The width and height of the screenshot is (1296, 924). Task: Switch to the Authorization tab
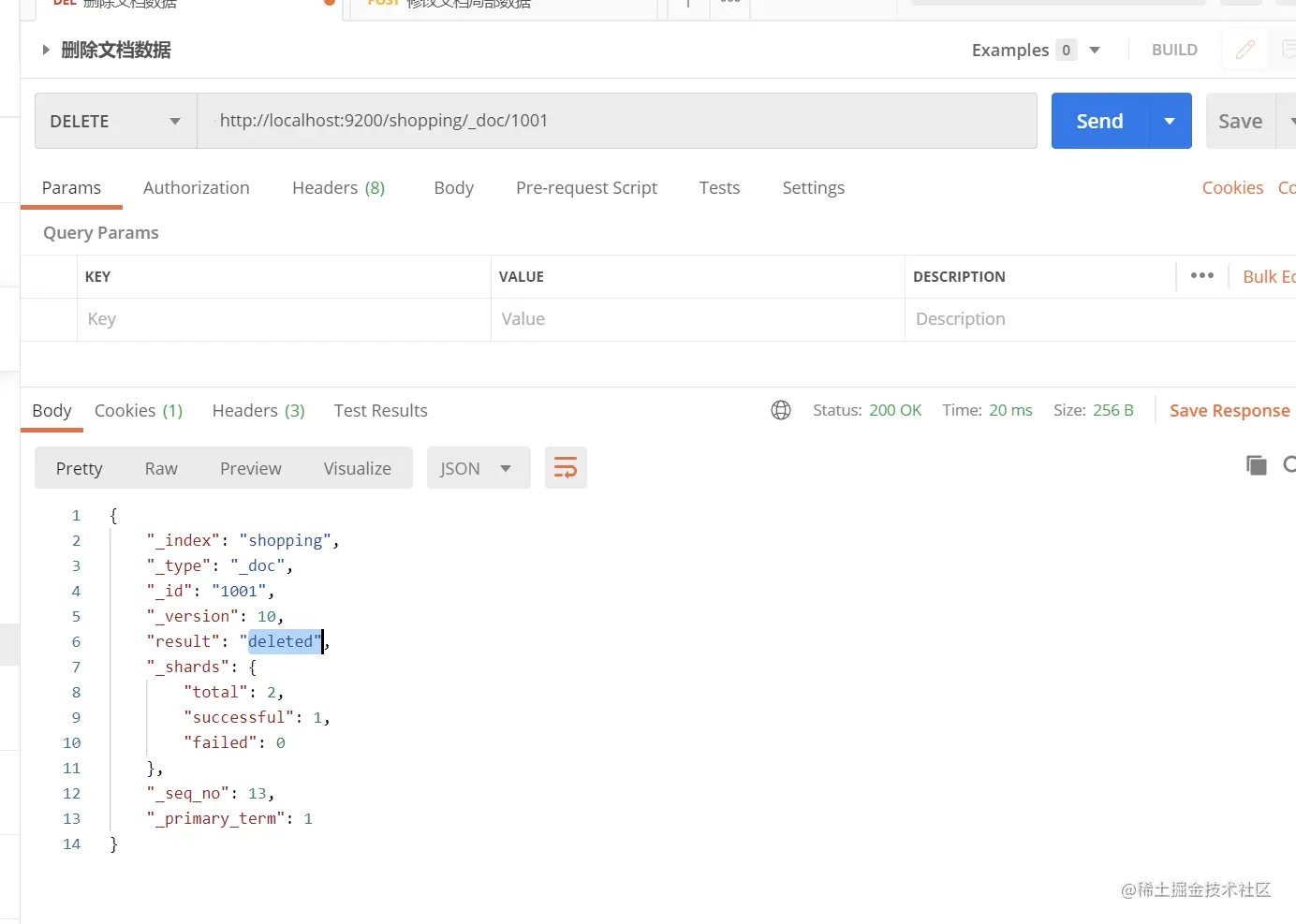pos(197,187)
